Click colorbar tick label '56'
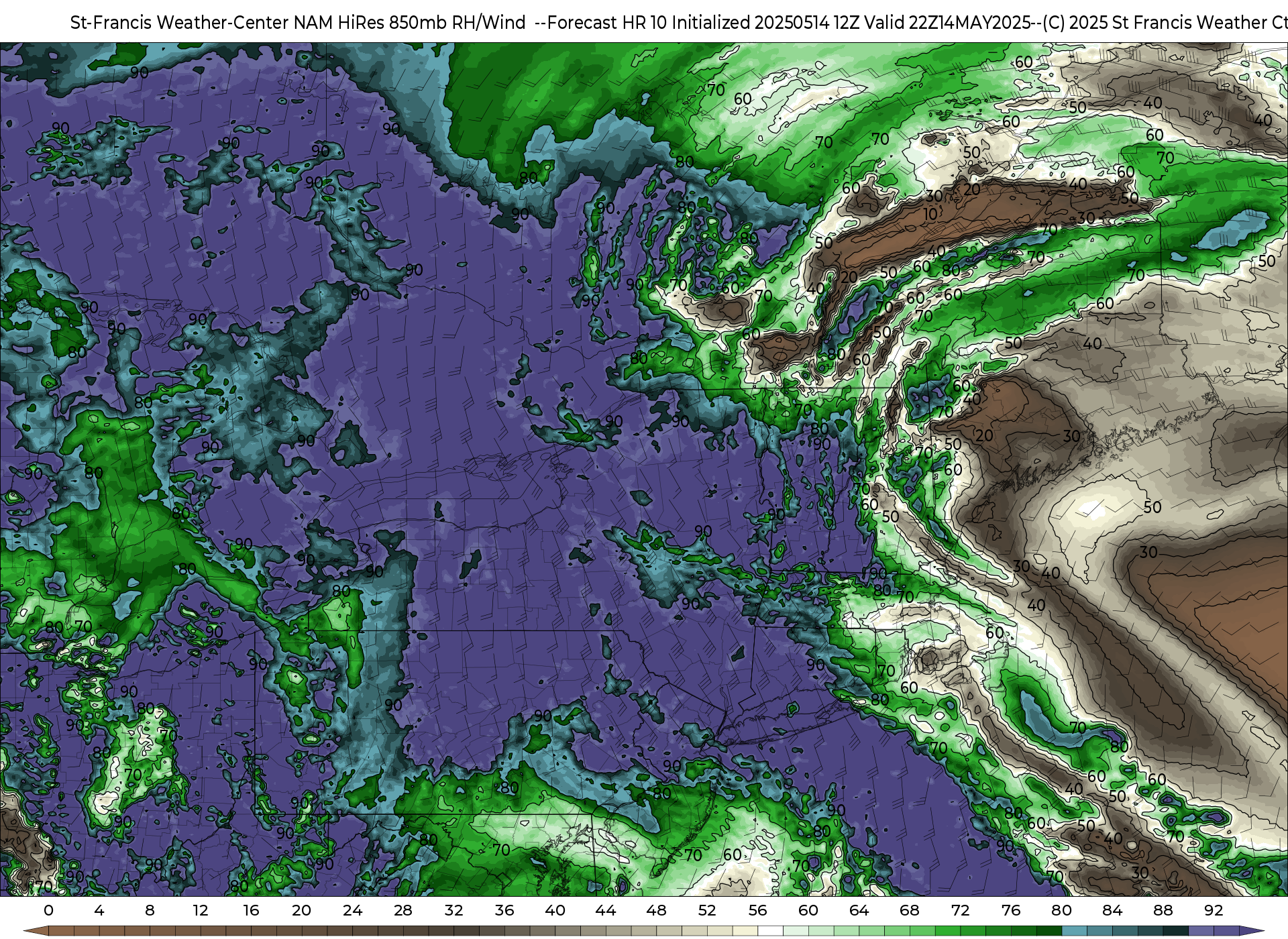This screenshot has width=1288, height=939. [757, 910]
